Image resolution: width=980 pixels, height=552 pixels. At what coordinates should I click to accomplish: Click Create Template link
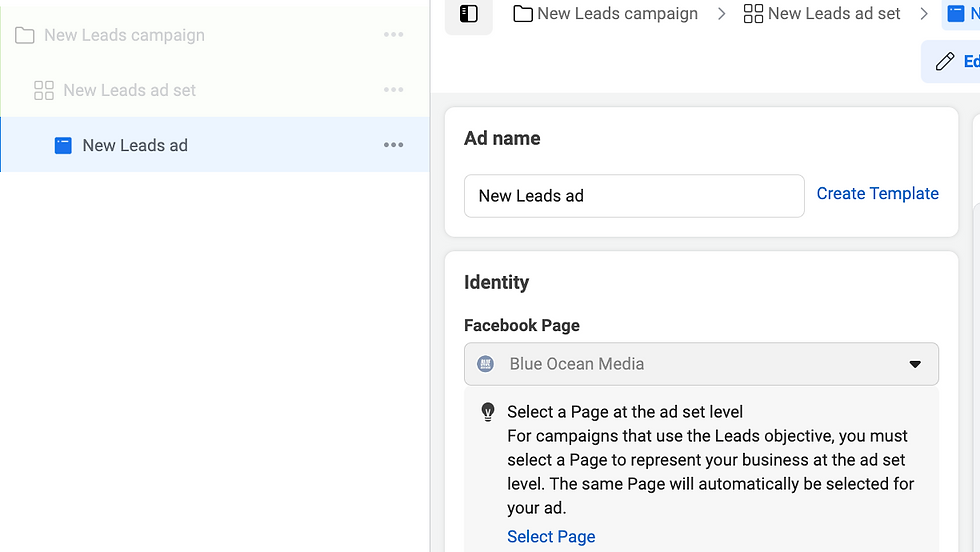point(878,194)
